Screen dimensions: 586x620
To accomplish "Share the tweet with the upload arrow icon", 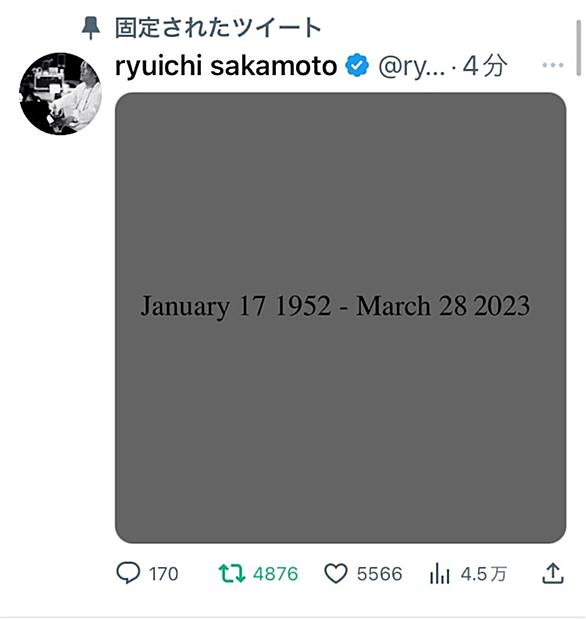I will coord(552,573).
